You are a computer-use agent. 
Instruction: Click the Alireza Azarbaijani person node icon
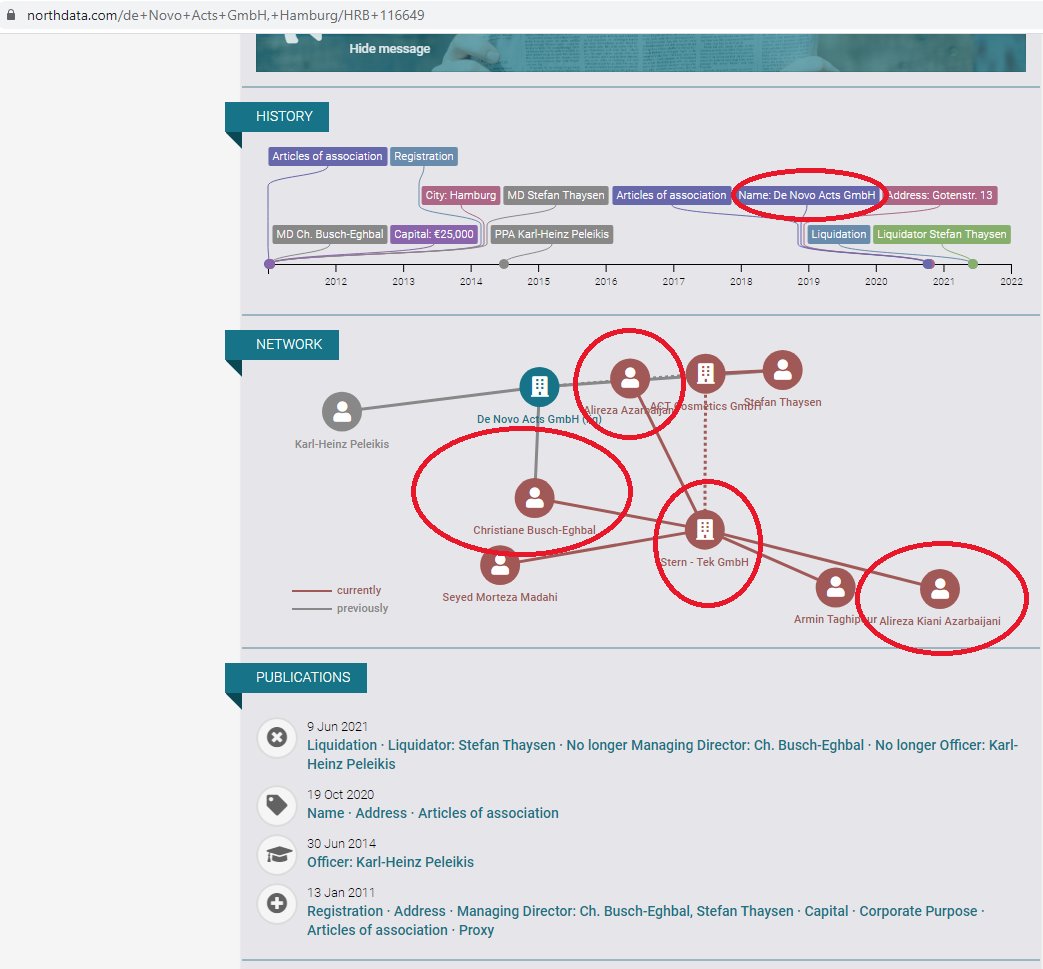[x=630, y=378]
